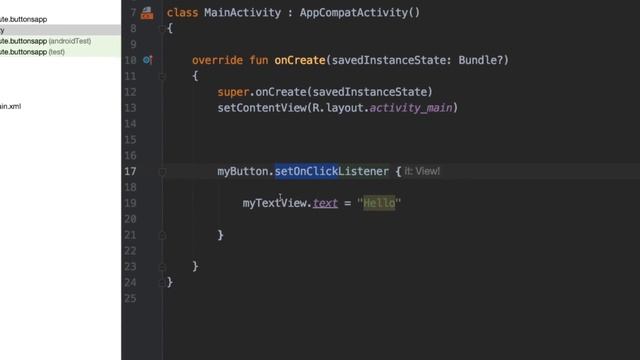Click line number 19 in the gutter
Viewport: 640px width, 360px height.
pyautogui.click(x=130, y=203)
